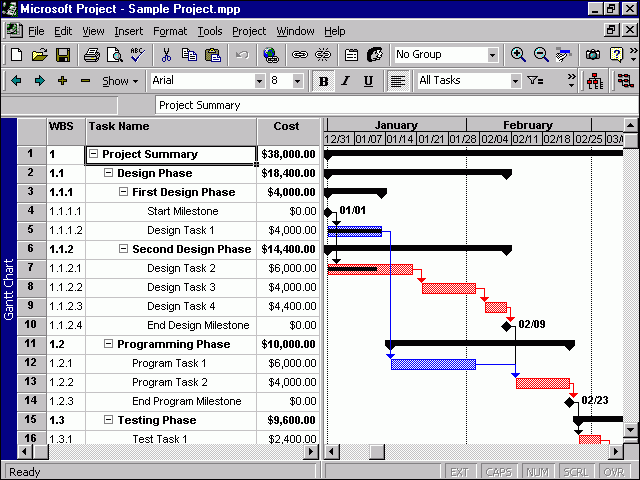Screen dimensions: 640x480
Task: Click the Link Tasks chain icon
Action: (x=299, y=55)
